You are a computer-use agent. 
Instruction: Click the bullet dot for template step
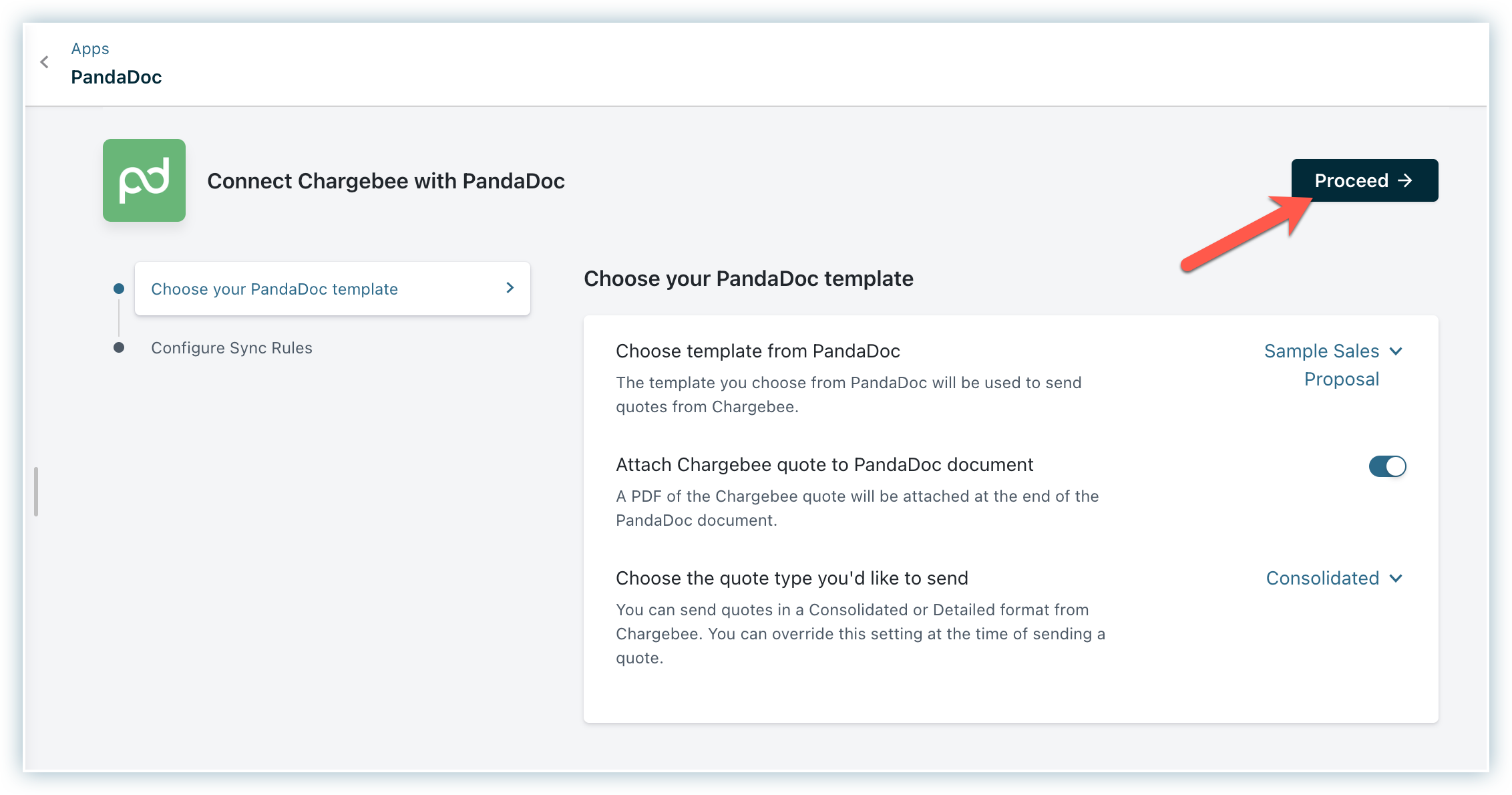tap(119, 289)
